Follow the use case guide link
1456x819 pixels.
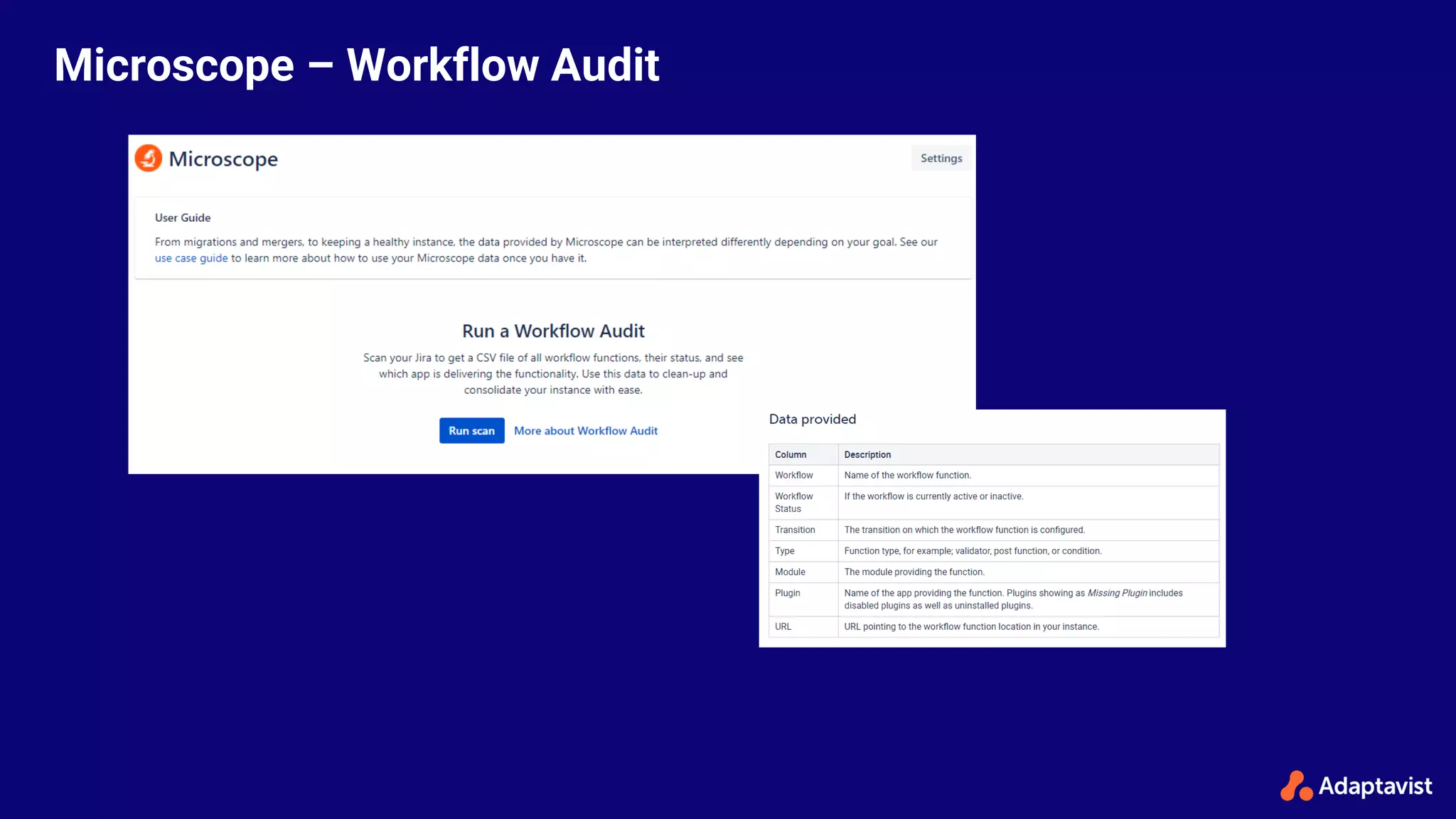point(191,258)
